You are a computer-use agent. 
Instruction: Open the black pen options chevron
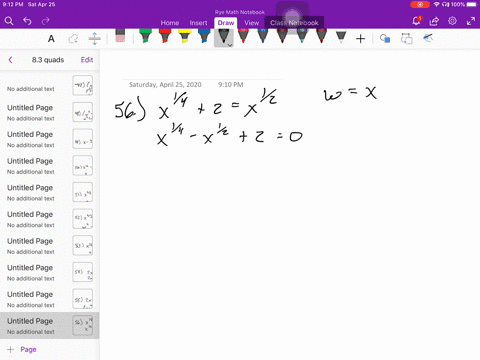230,45
